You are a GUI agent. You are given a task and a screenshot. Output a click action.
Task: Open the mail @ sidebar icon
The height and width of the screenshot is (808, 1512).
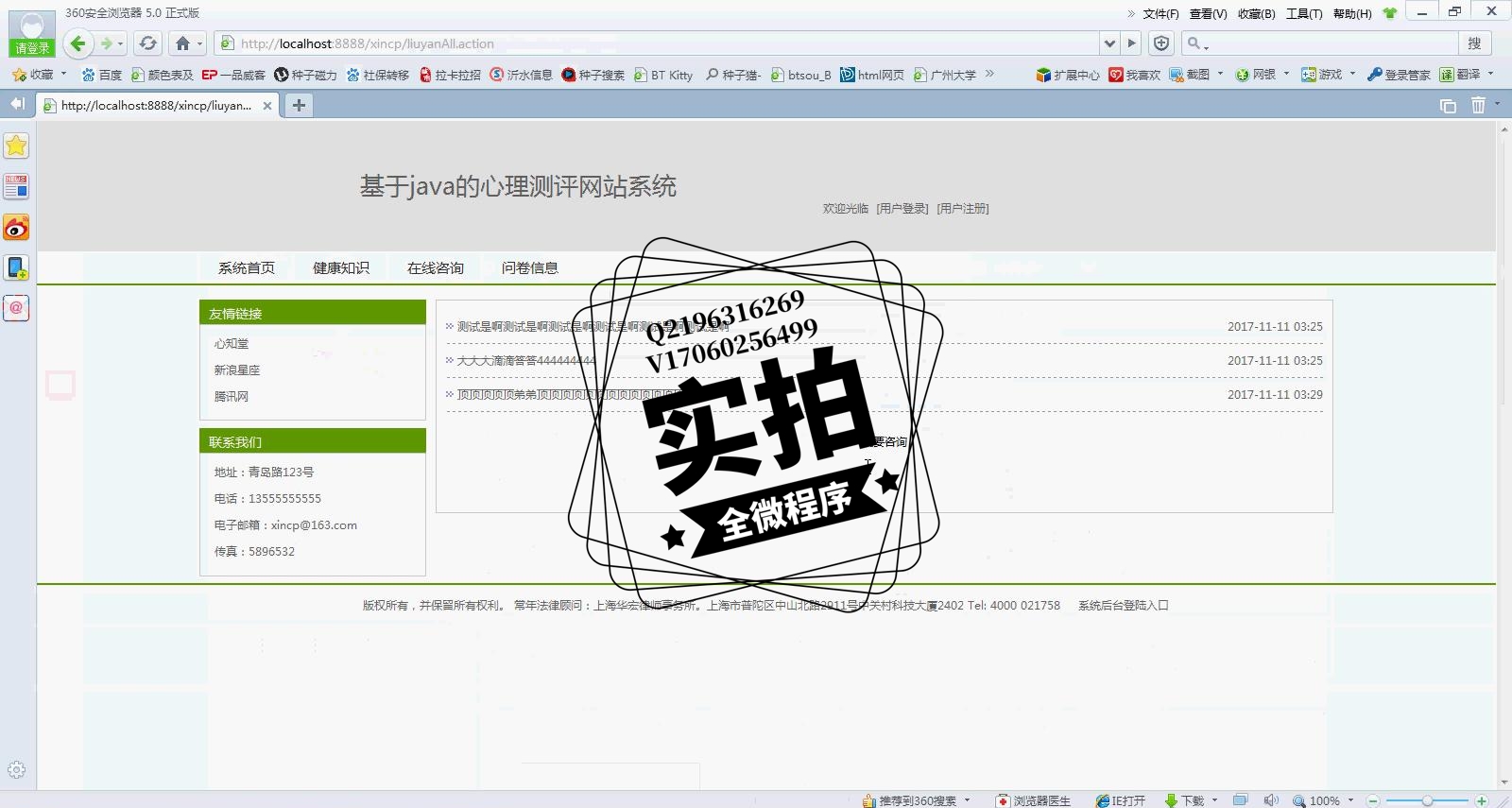[16, 308]
